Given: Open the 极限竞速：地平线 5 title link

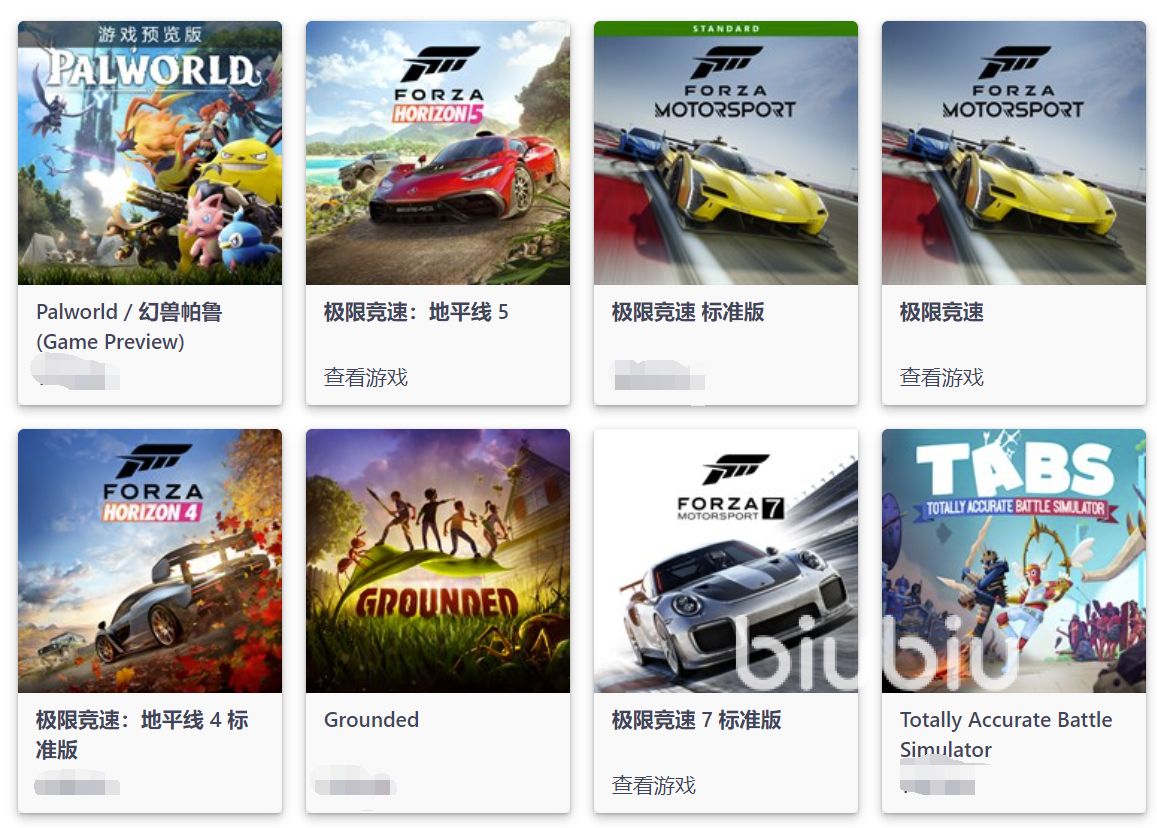Looking at the screenshot, I should [x=416, y=312].
